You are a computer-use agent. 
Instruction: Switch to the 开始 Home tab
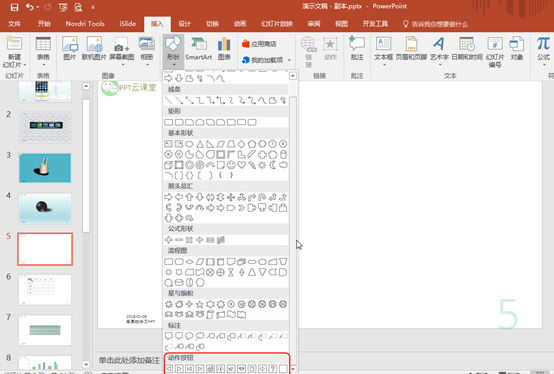click(44, 24)
